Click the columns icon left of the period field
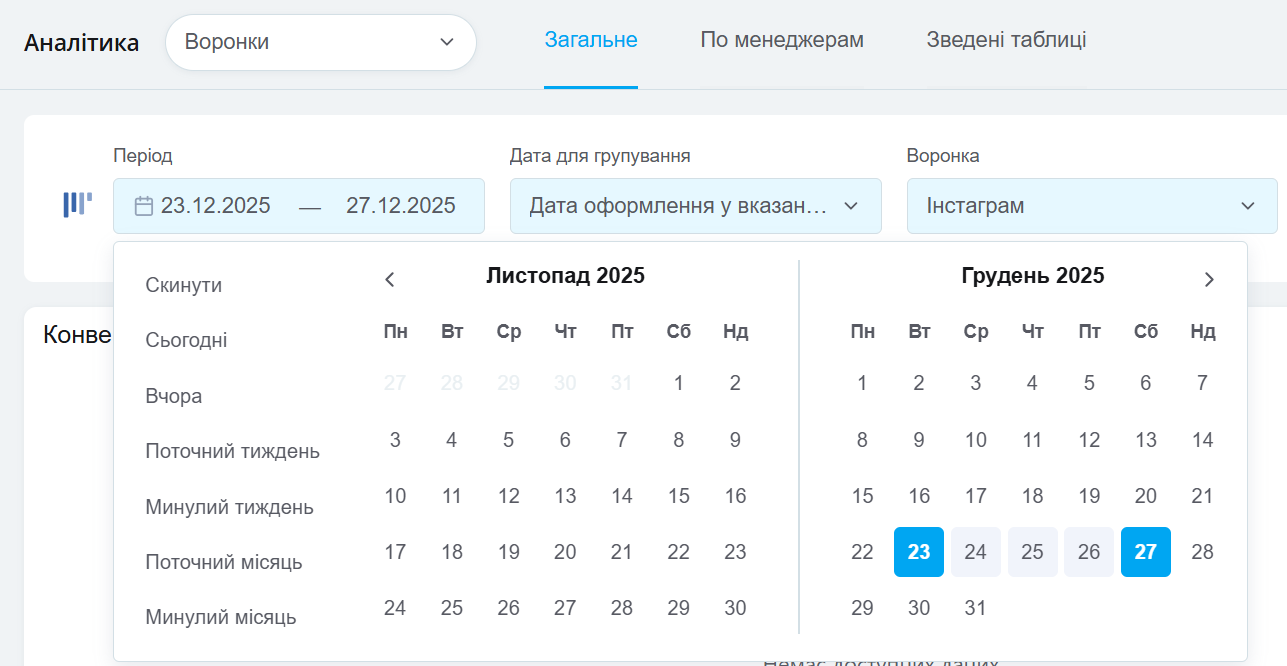The image size is (1287, 666). (x=77, y=205)
